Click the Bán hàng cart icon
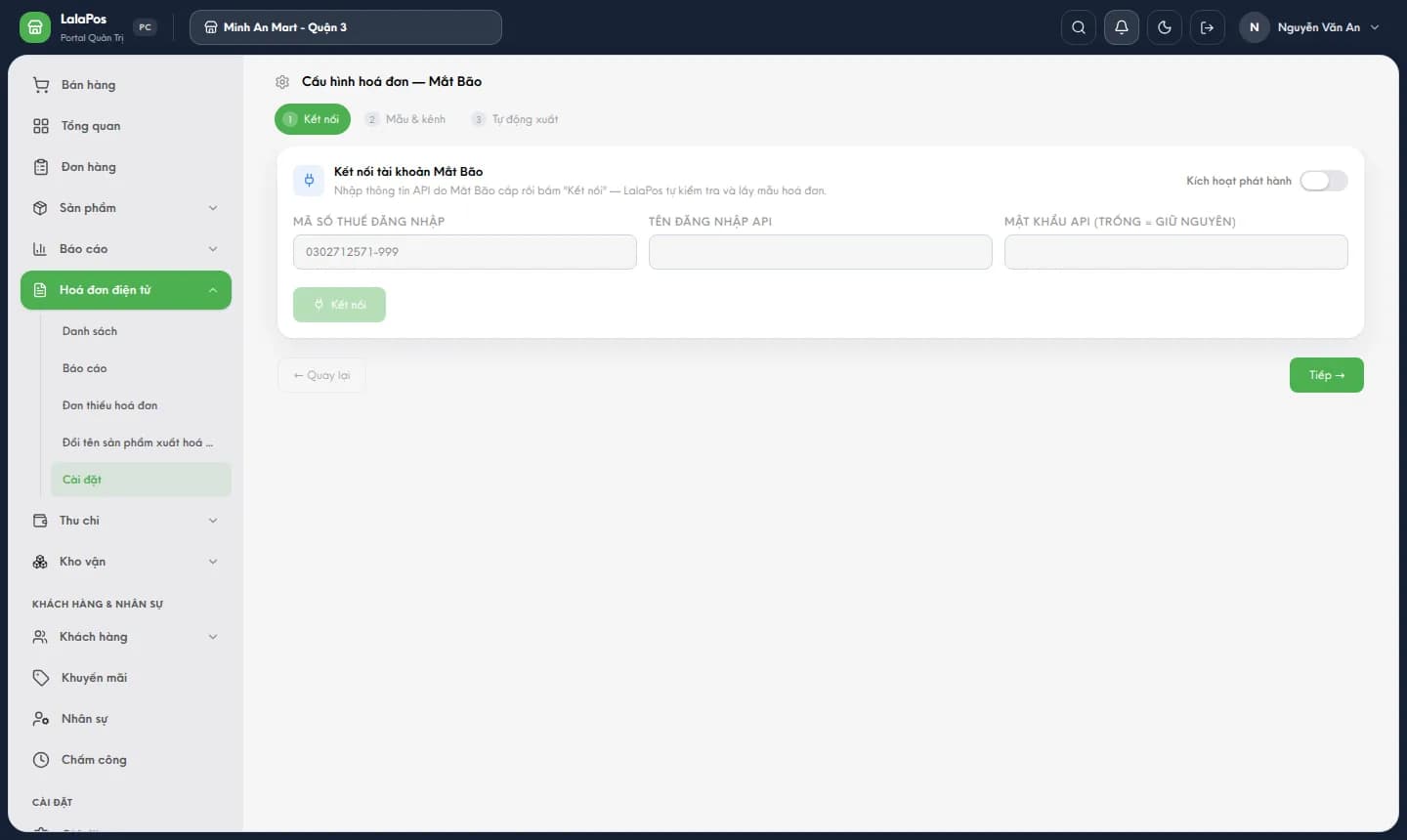 pos(41,85)
